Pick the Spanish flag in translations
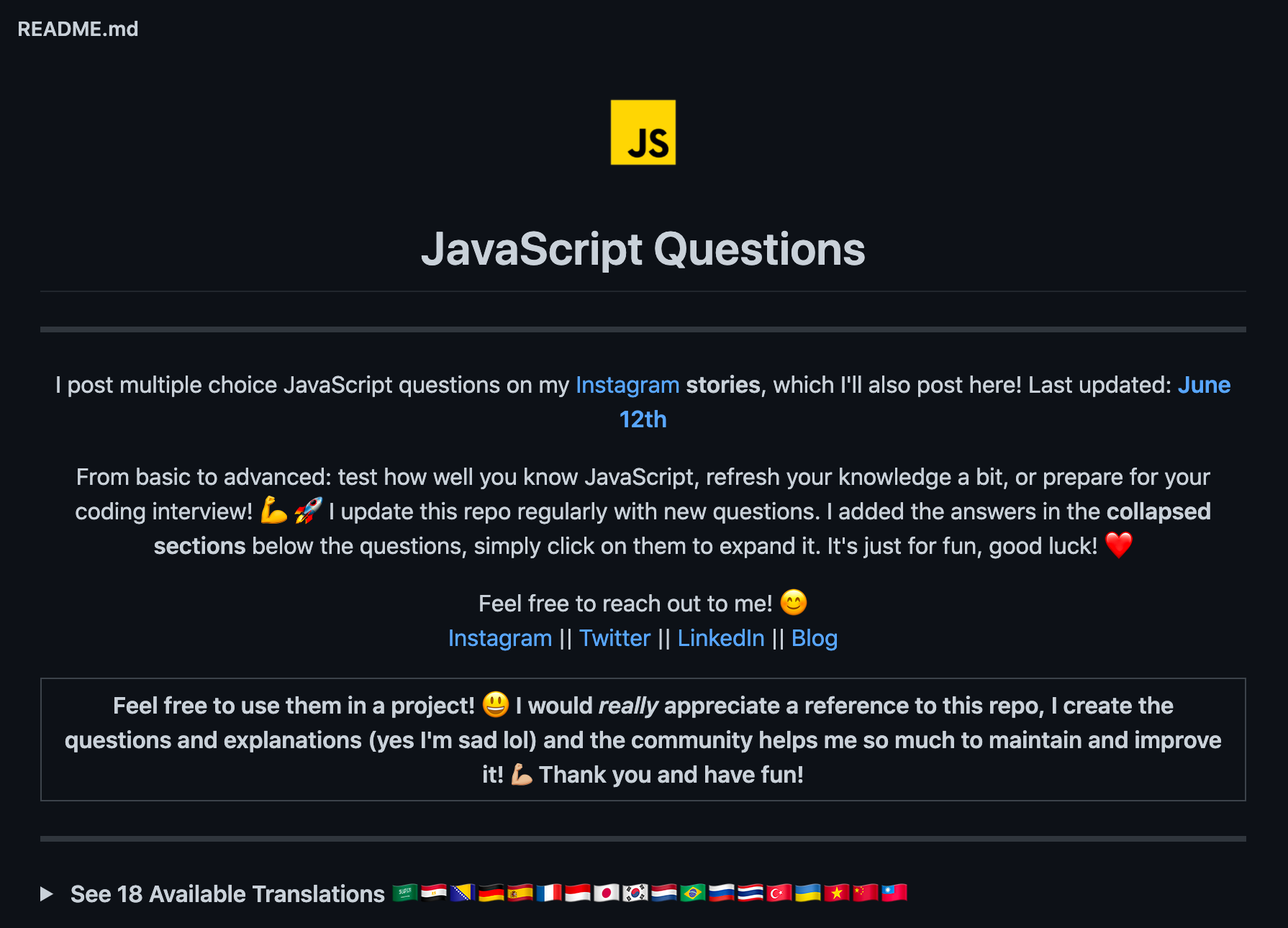 520,893
